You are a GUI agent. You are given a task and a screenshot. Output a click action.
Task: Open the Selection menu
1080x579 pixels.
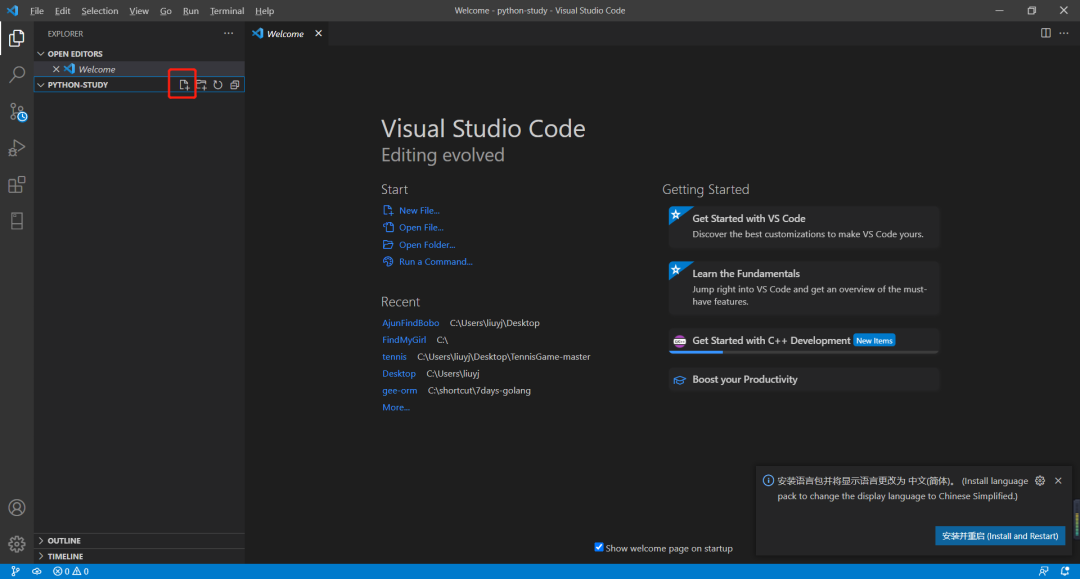(99, 11)
